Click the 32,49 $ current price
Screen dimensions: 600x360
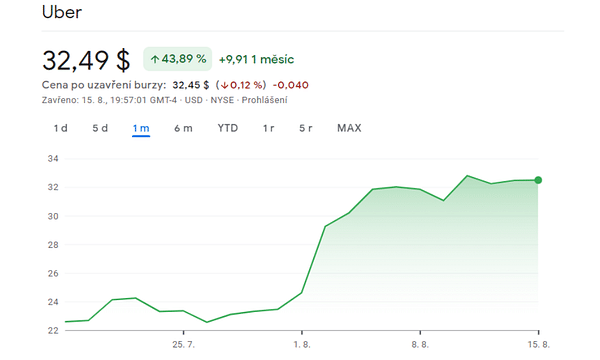(86, 60)
